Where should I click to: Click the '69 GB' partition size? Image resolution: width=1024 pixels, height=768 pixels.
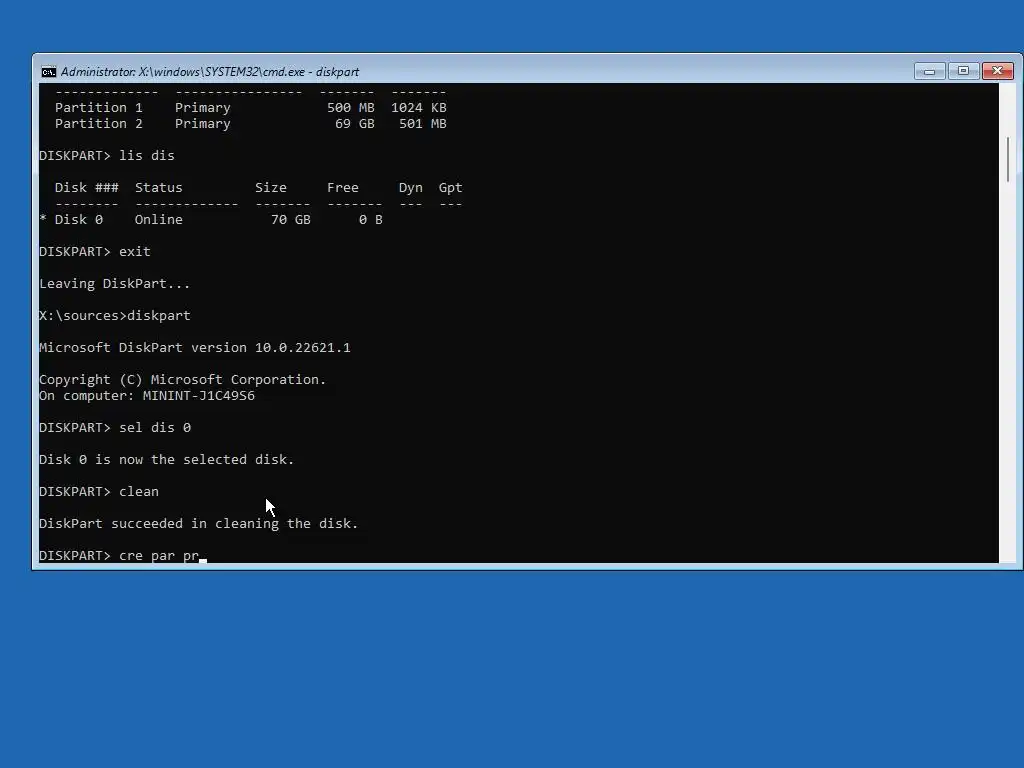click(355, 123)
